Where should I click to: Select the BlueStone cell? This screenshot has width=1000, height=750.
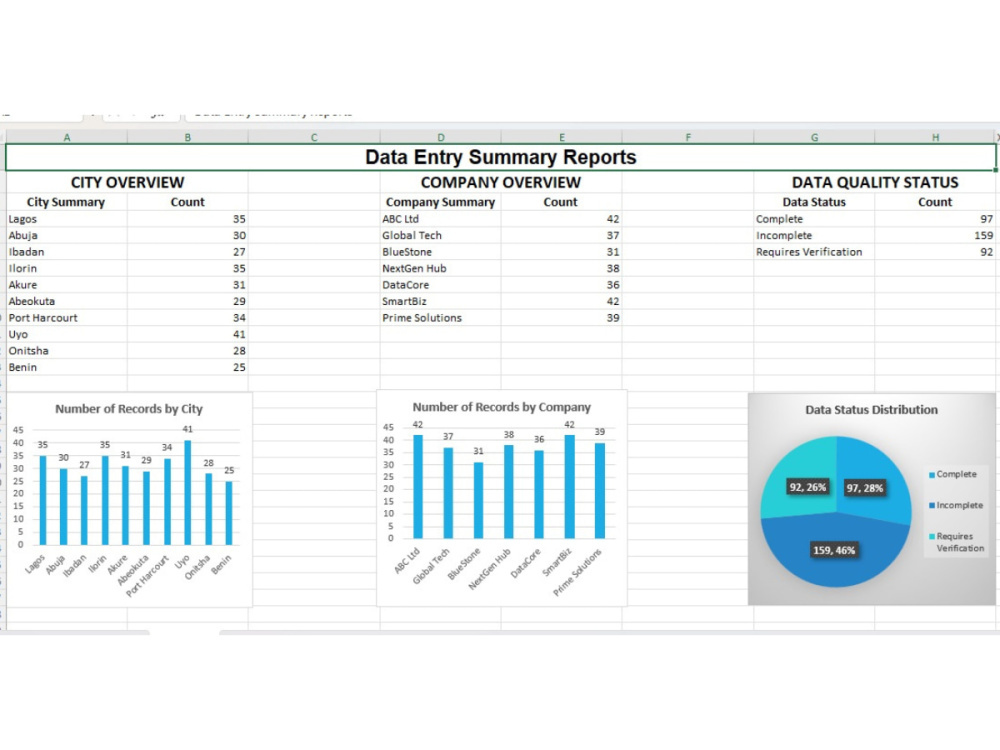tap(440, 252)
